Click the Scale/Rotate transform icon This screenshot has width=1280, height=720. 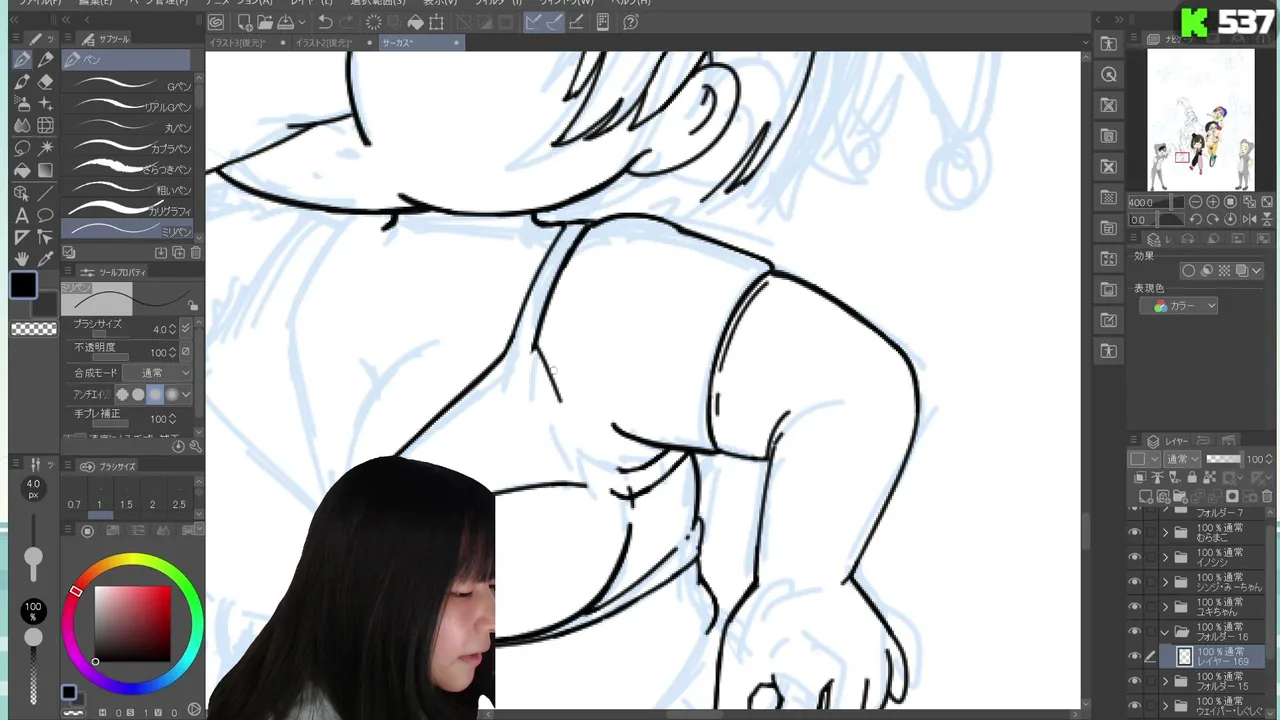pyautogui.click(x=436, y=22)
